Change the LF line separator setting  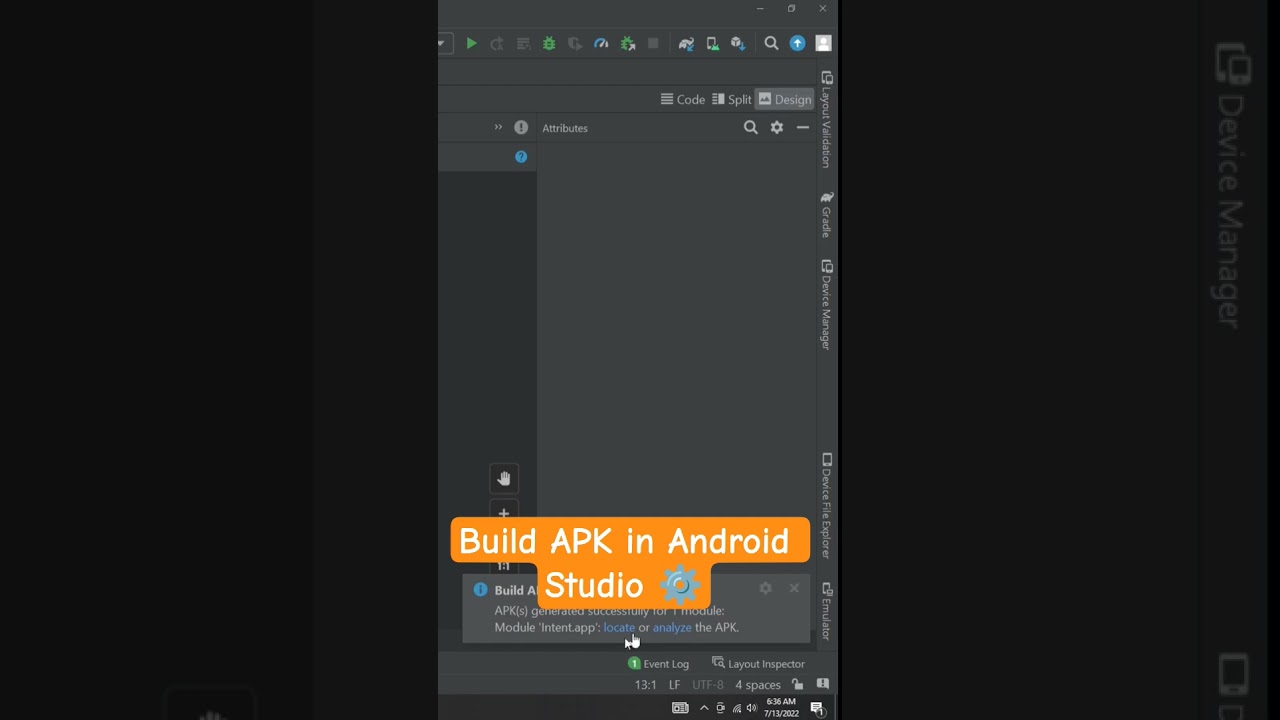click(x=675, y=685)
